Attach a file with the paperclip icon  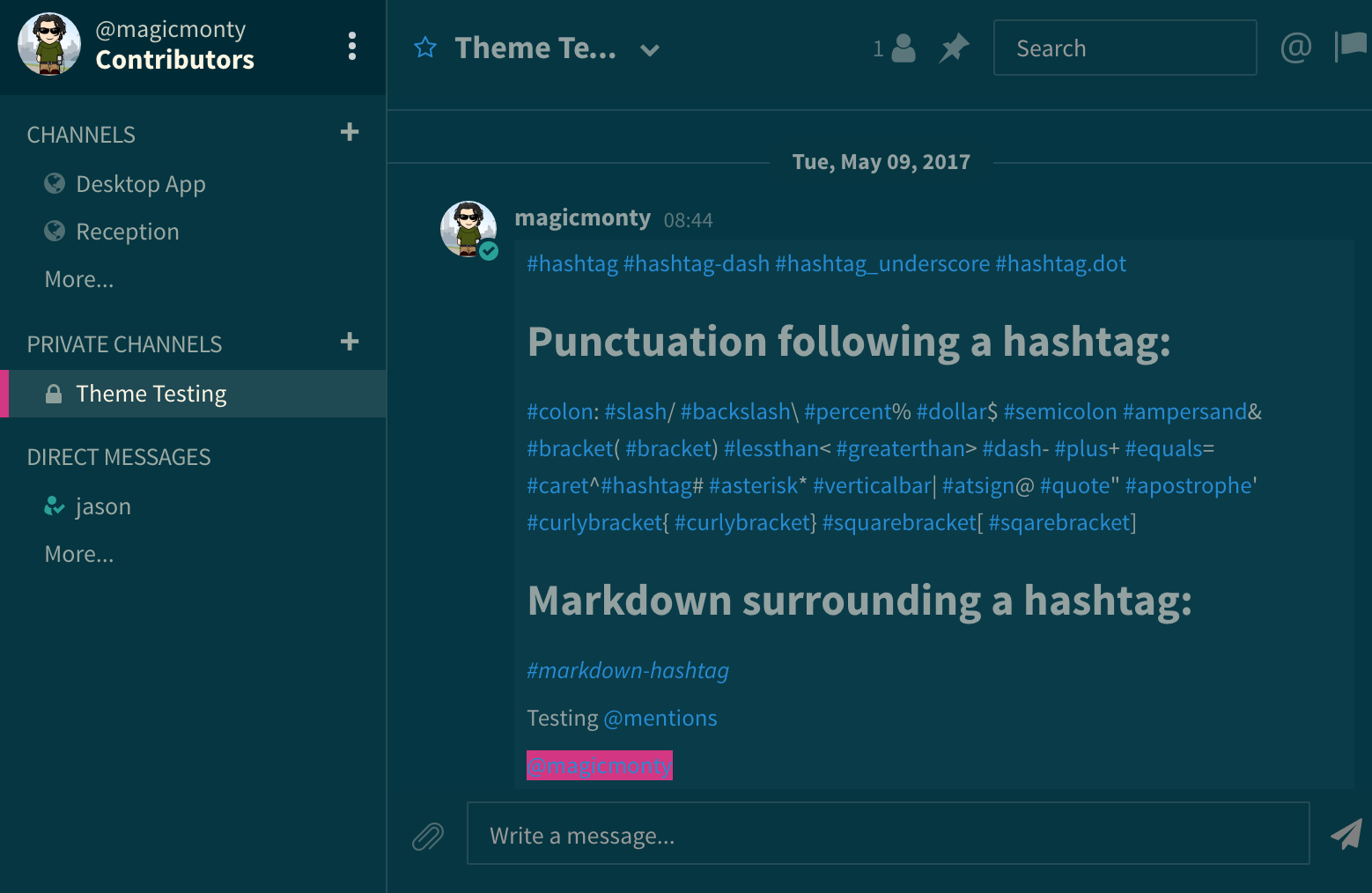[429, 834]
